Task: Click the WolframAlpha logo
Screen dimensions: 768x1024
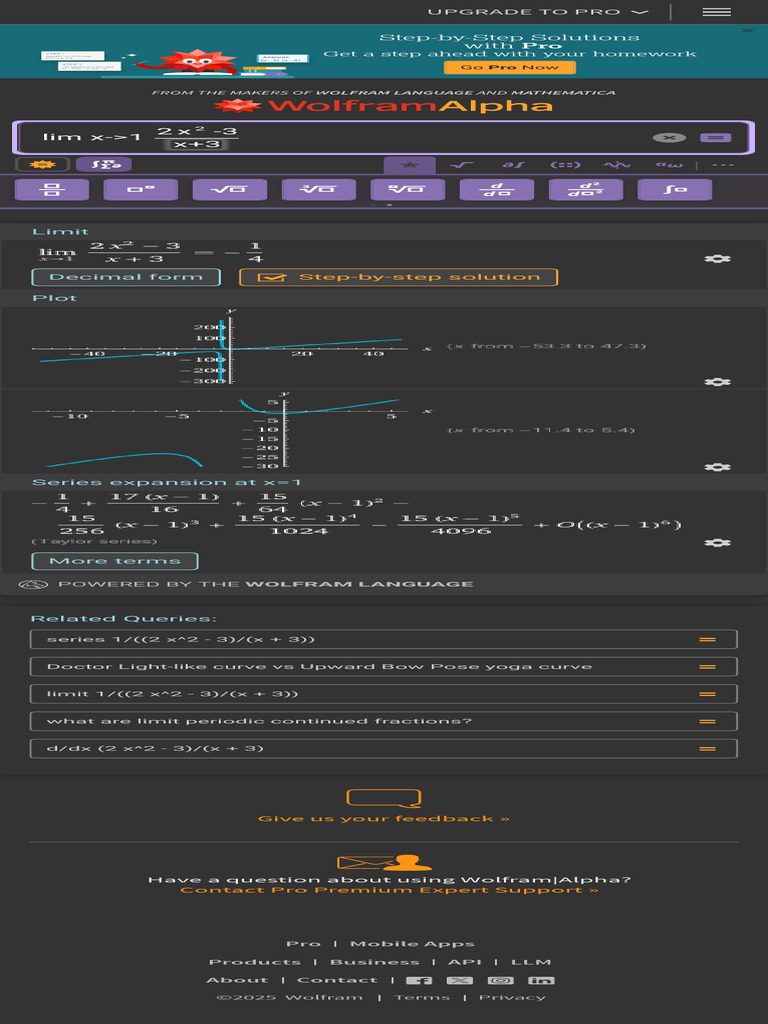Action: click(383, 106)
